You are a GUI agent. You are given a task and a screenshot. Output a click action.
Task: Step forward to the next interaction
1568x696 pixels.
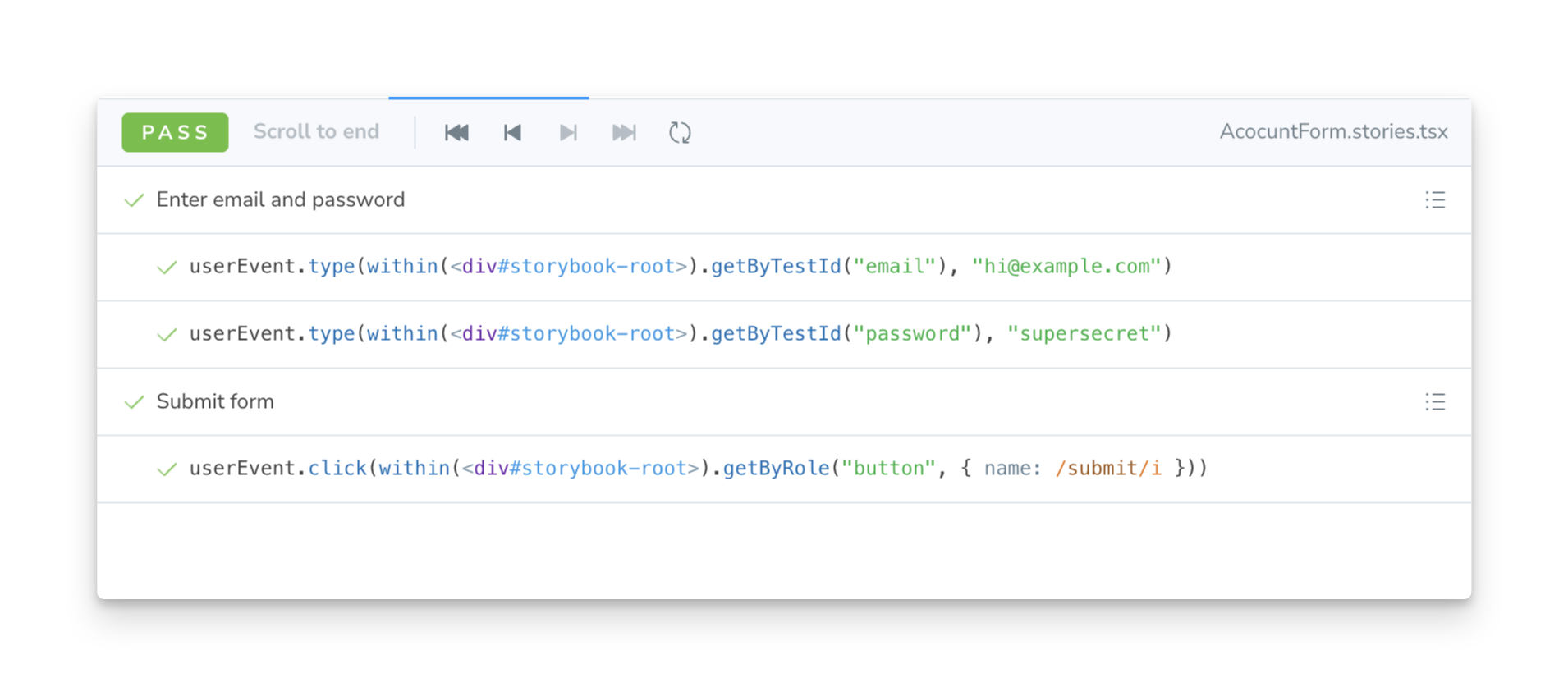click(x=568, y=132)
